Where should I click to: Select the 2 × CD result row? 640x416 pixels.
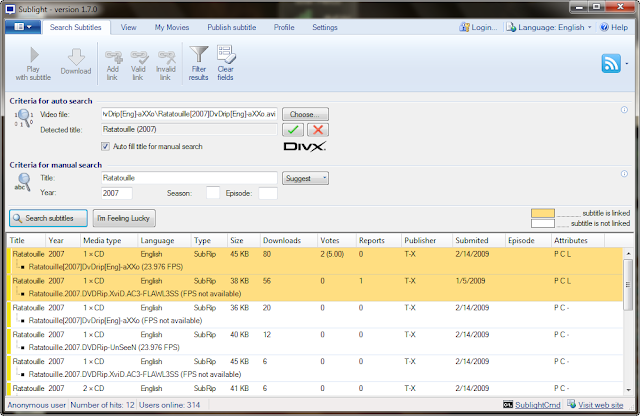click(314, 388)
